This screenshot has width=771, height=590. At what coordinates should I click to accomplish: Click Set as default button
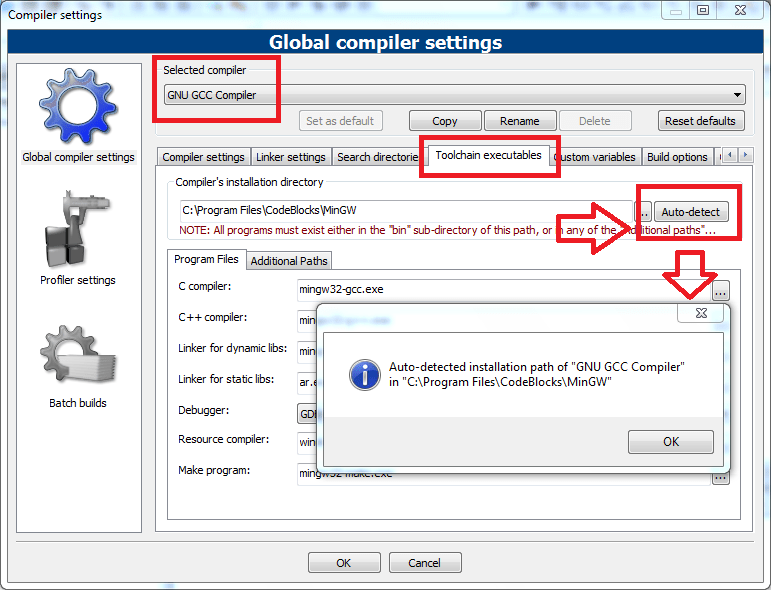[x=340, y=121]
